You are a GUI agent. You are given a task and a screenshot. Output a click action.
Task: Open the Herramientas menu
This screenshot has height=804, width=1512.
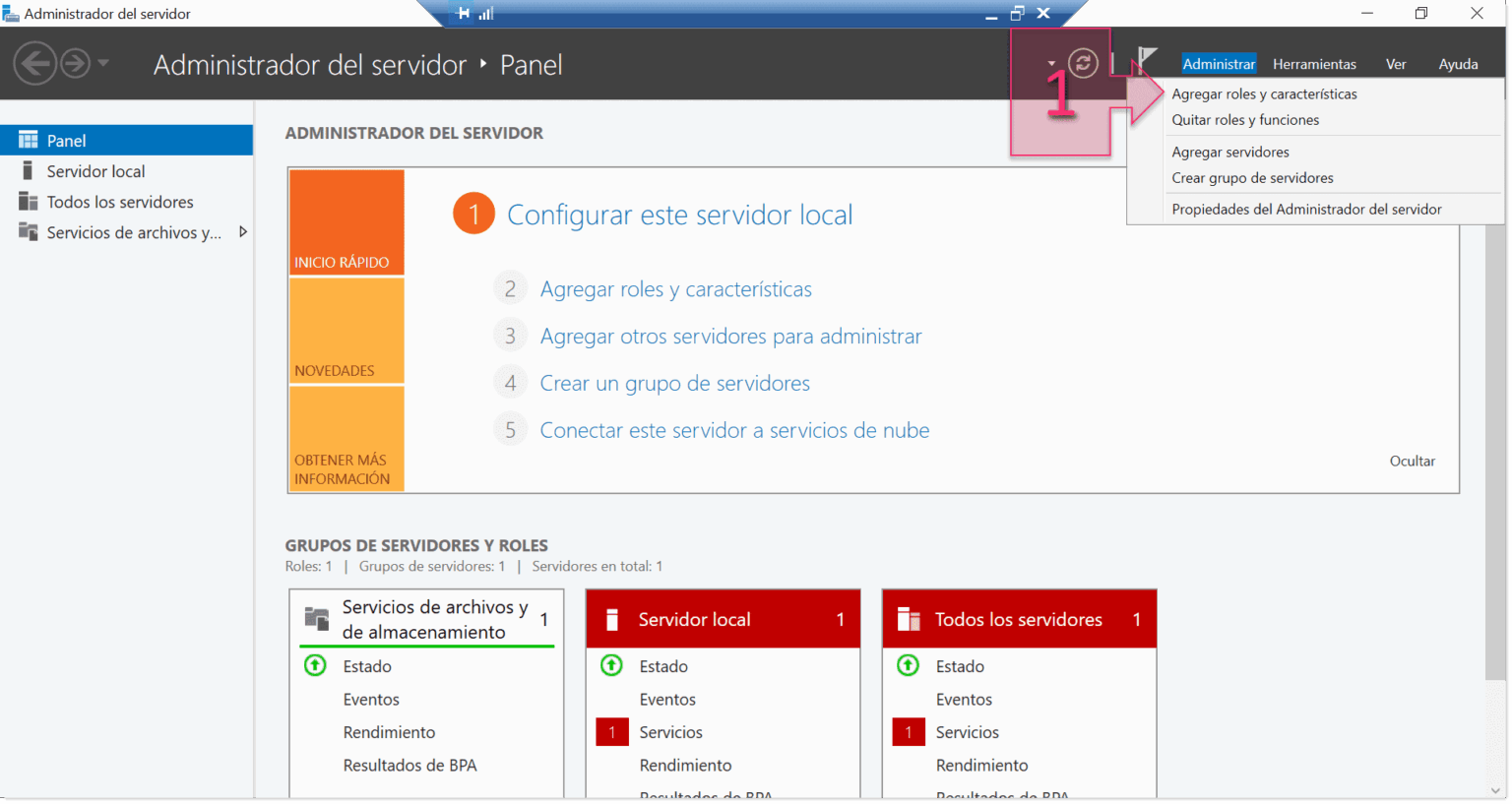click(1314, 63)
